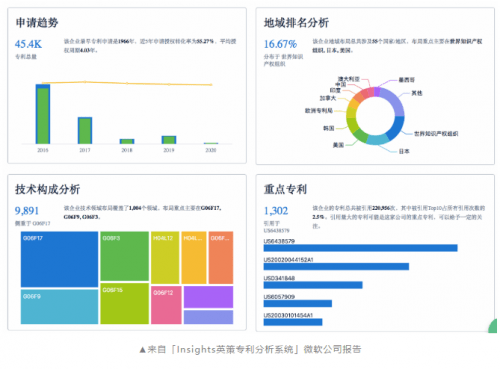This screenshot has width=500, height=369.
Task: Click the 45.4K total patents figure
Action: 28,44
